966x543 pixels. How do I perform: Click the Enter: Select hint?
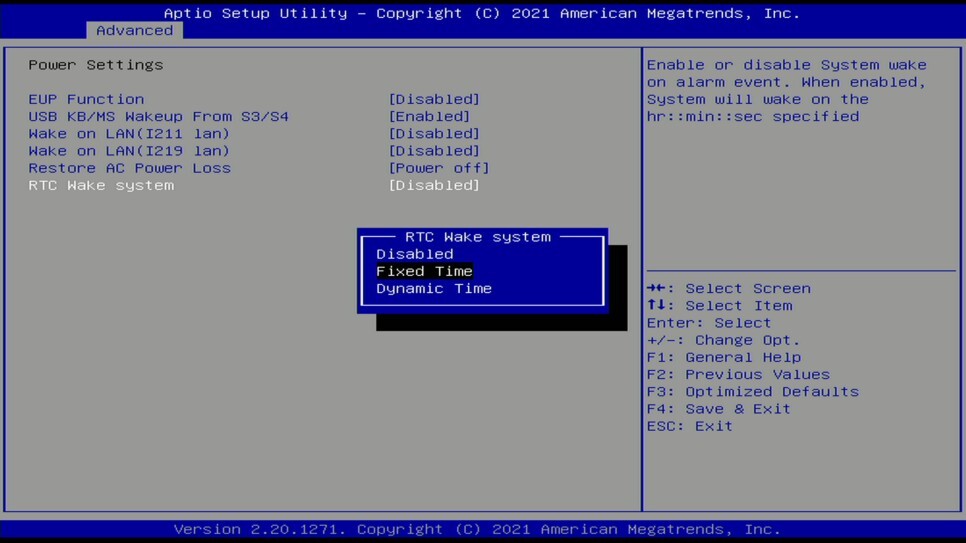(708, 323)
